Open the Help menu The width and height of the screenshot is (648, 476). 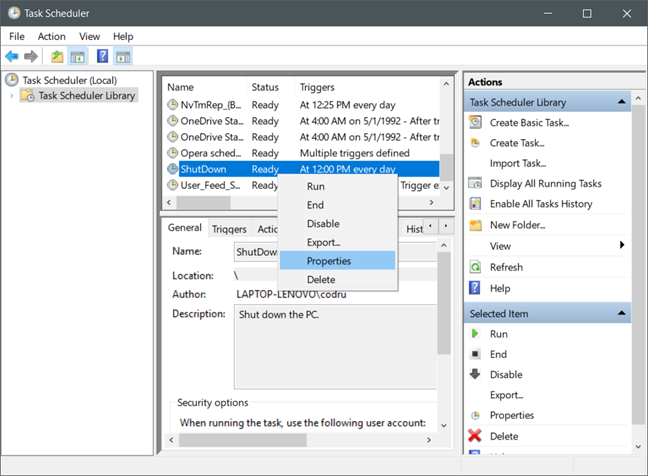(x=123, y=36)
